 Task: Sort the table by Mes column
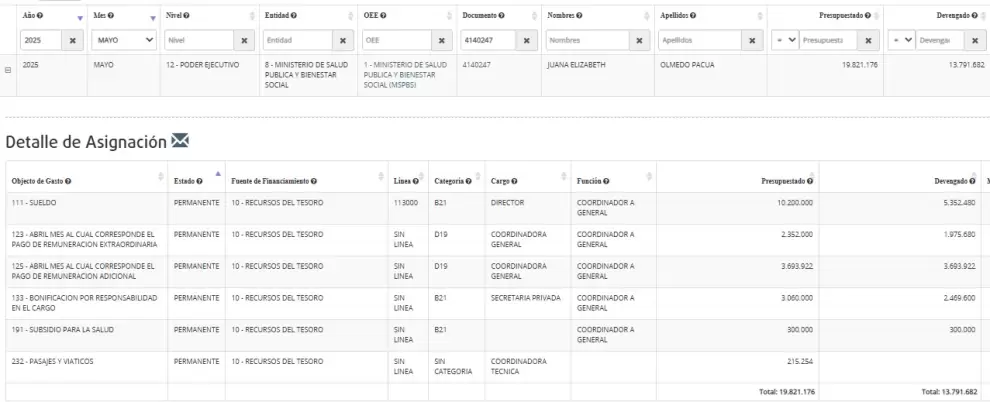click(152, 18)
